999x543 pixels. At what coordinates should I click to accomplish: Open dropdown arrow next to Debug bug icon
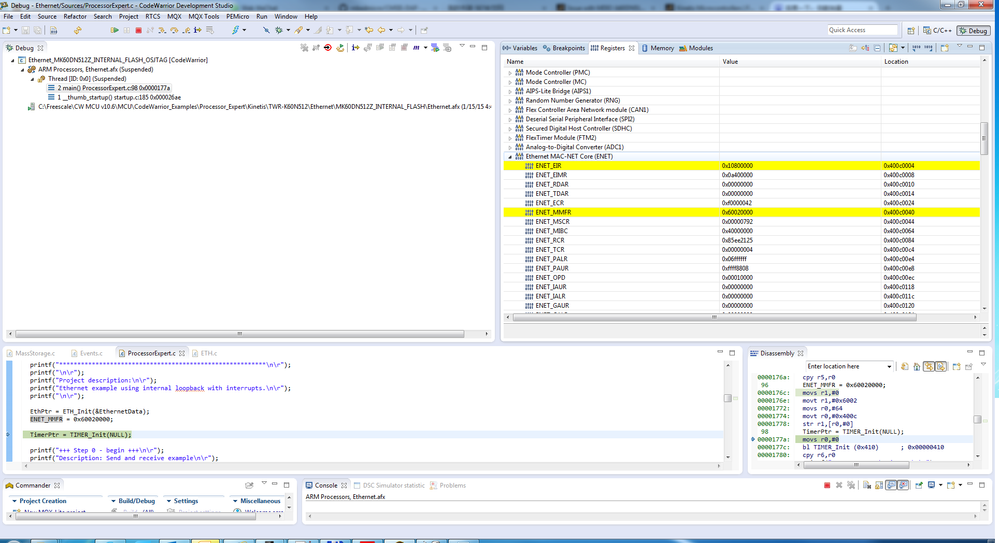pyautogui.click(x=288, y=30)
